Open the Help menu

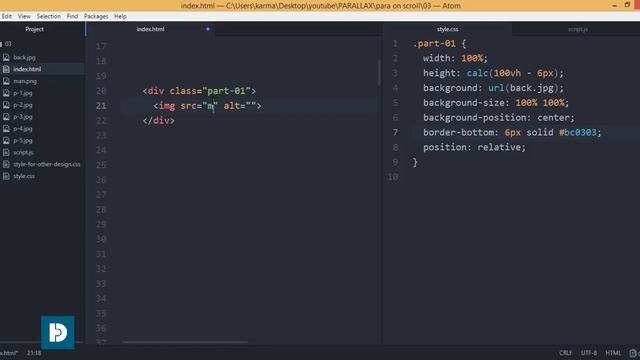tap(120, 16)
